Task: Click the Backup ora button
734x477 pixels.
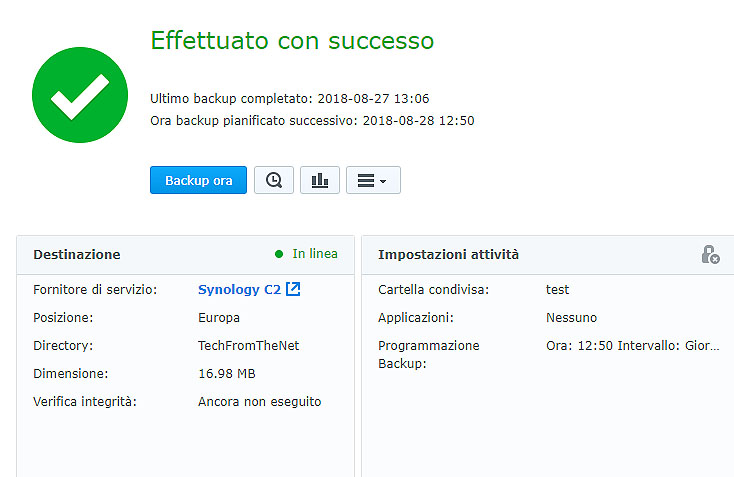Action: [x=198, y=180]
